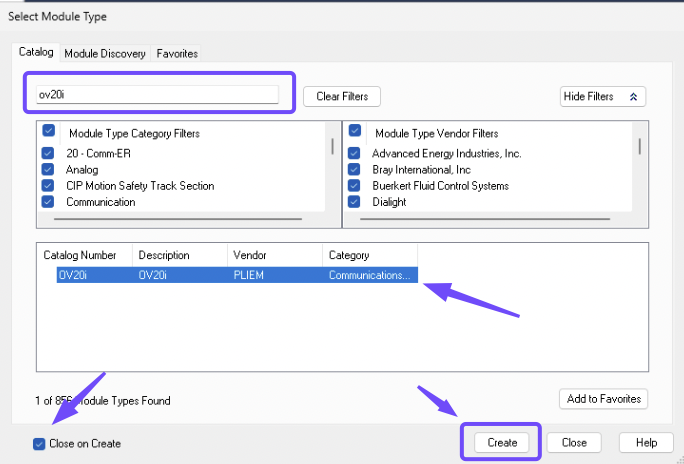Uncheck the Communication category filter
The width and height of the screenshot is (684, 464).
click(x=48, y=202)
